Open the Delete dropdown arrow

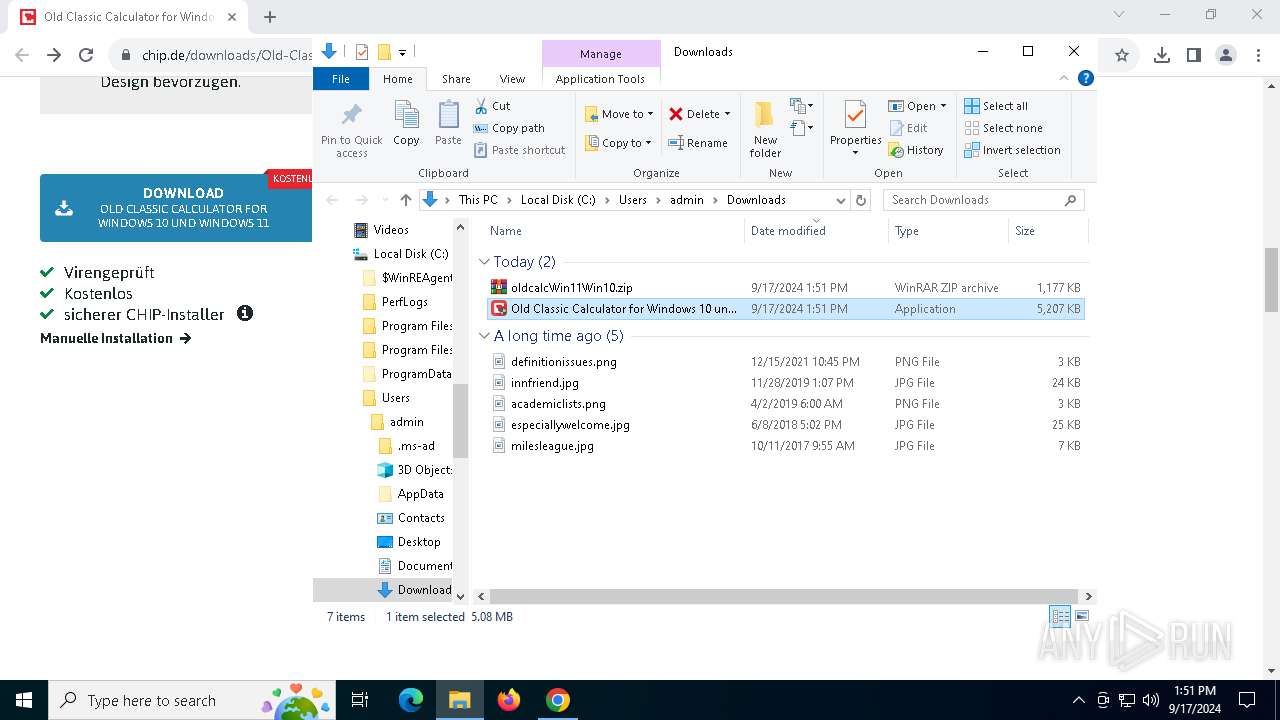point(727,114)
